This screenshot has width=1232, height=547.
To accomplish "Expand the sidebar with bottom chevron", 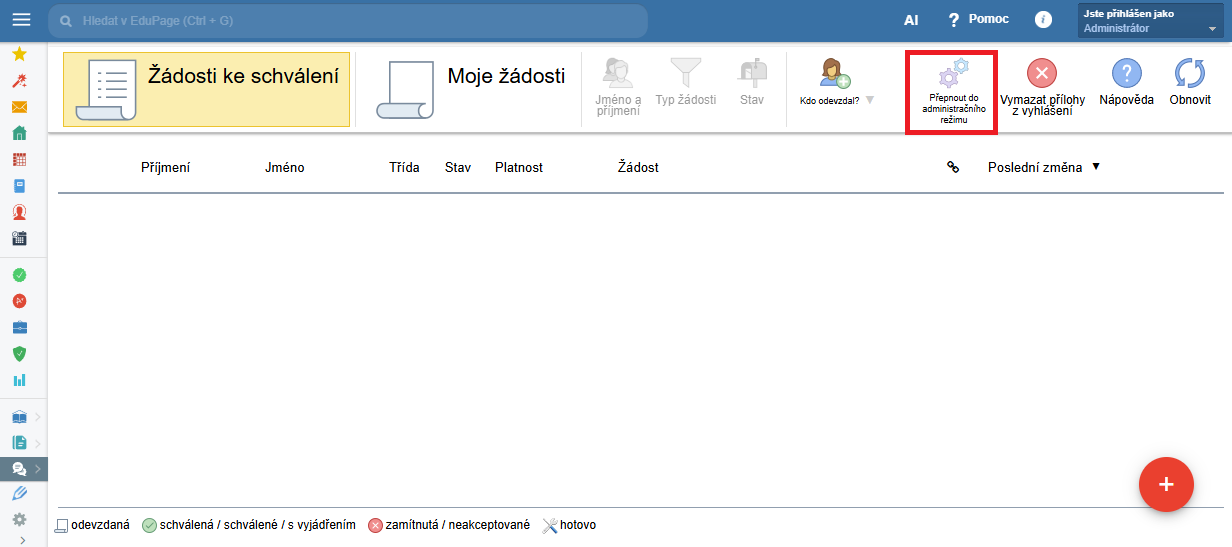I will [22, 540].
